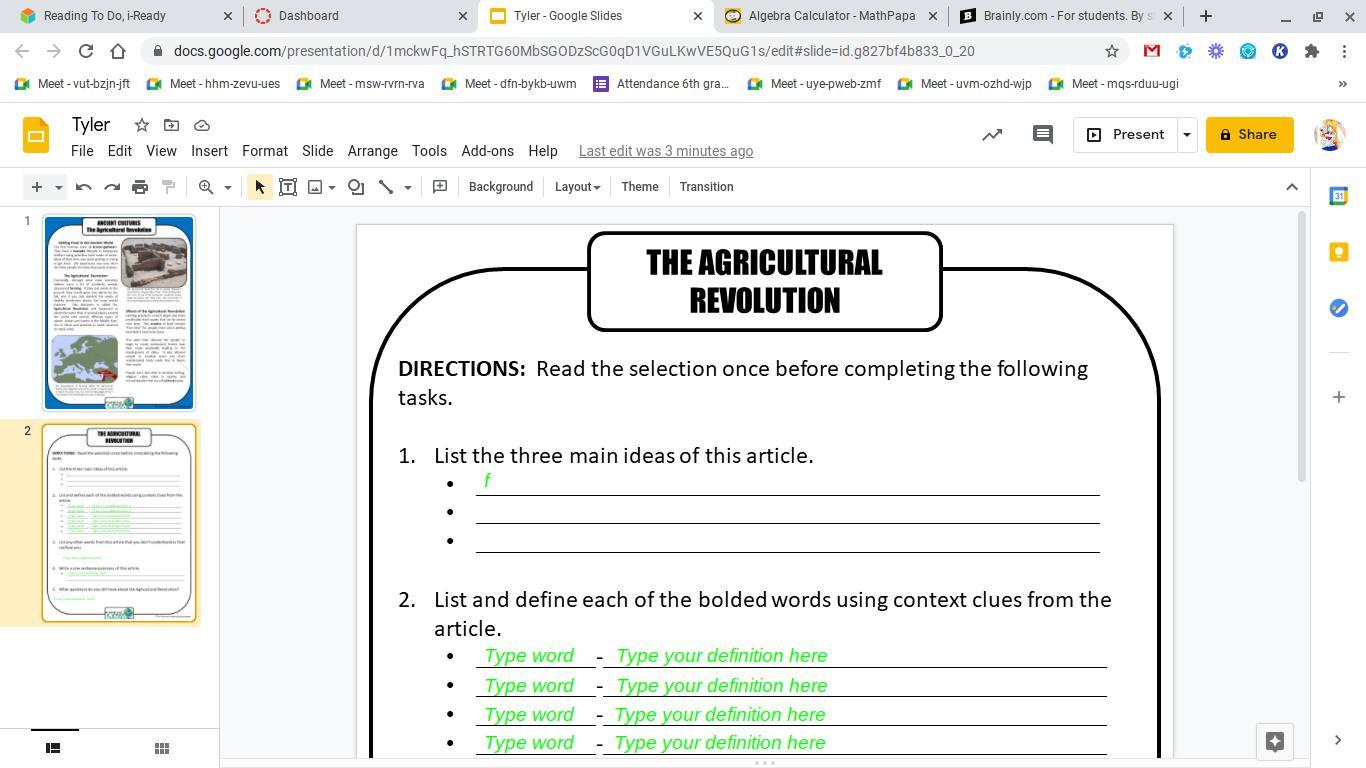Image resolution: width=1366 pixels, height=768 pixels.
Task: Get more add-ons with plus icon
Action: tap(1339, 397)
